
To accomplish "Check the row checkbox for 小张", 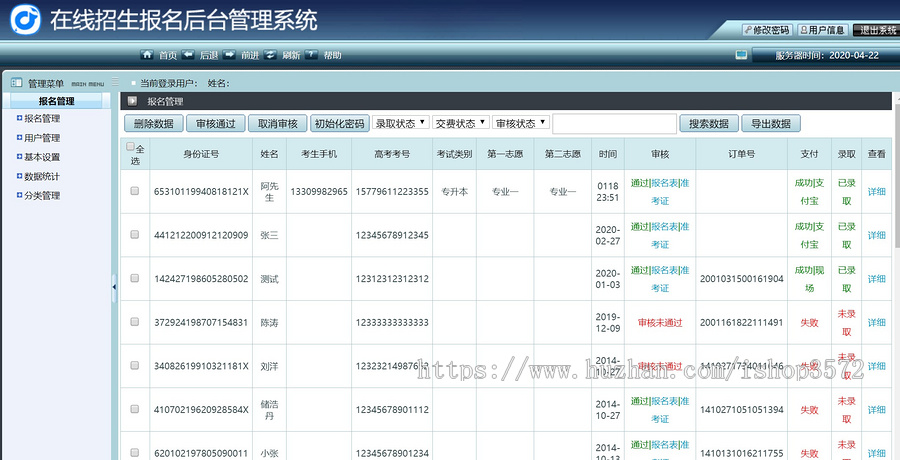I will pyautogui.click(x=135, y=453).
